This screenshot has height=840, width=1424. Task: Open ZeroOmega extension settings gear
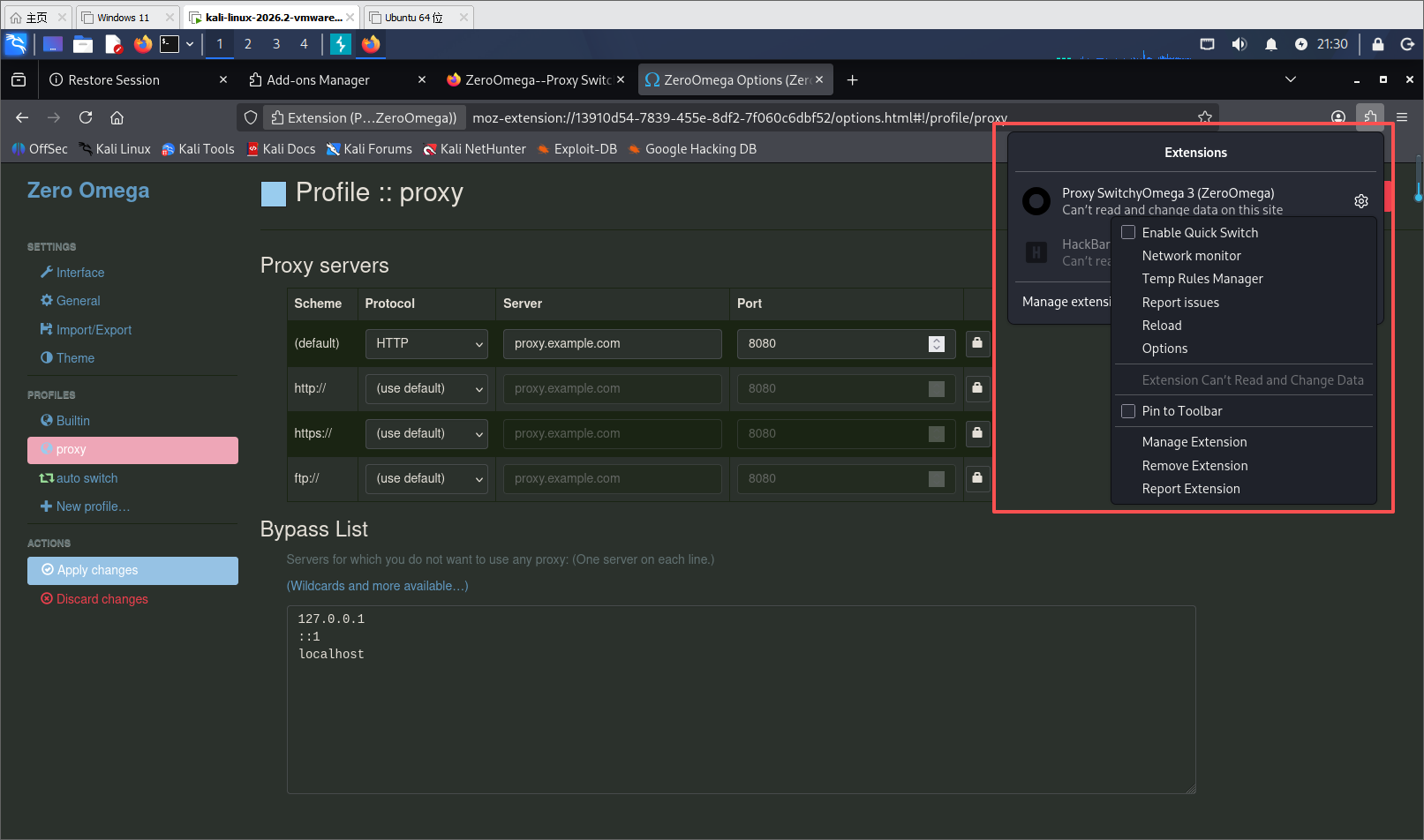pos(1360,201)
